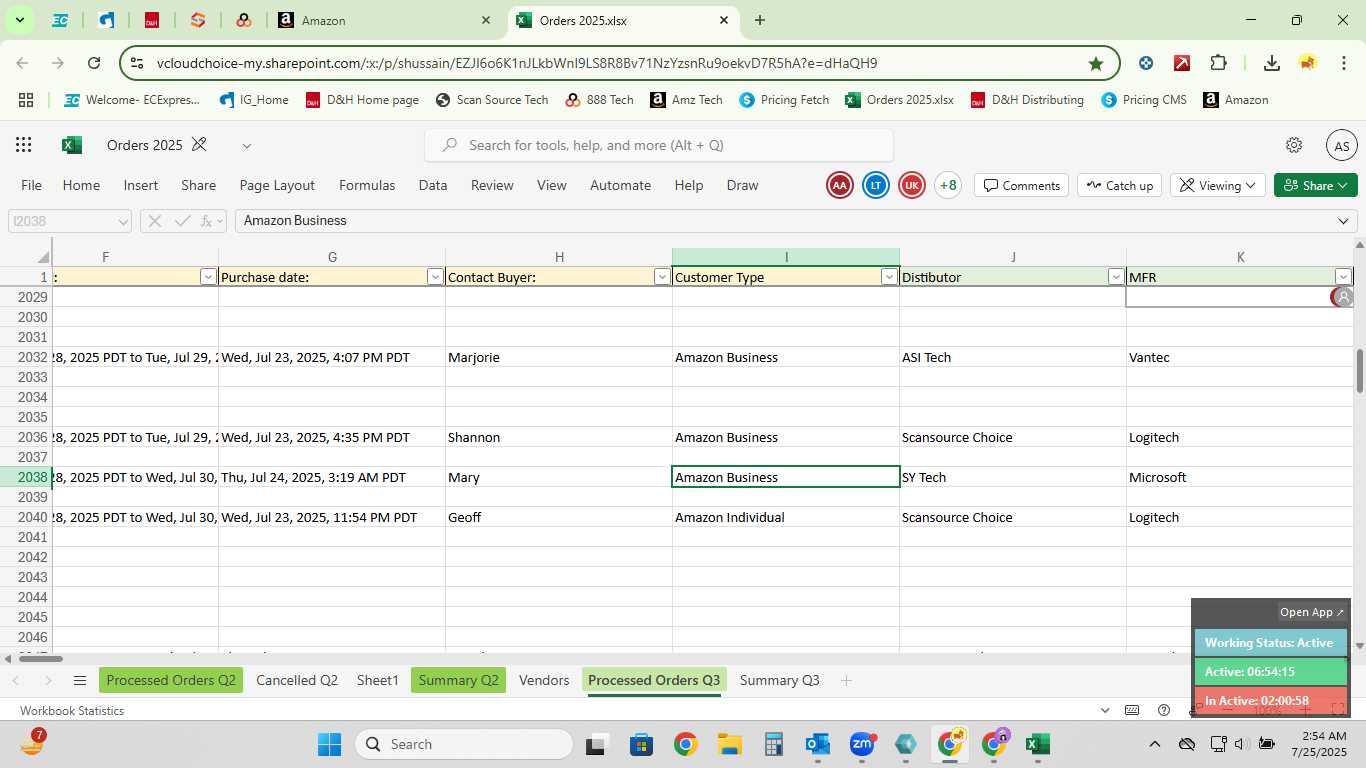Click Open App in the tracker widget
Image resolution: width=1366 pixels, height=768 pixels.
coord(1312,612)
